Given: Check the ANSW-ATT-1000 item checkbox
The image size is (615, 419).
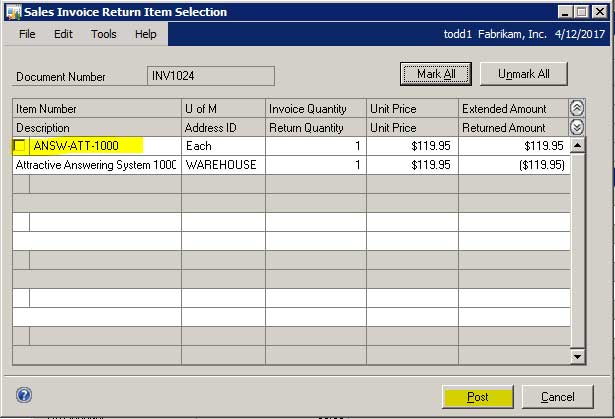Looking at the screenshot, I should (x=19, y=146).
